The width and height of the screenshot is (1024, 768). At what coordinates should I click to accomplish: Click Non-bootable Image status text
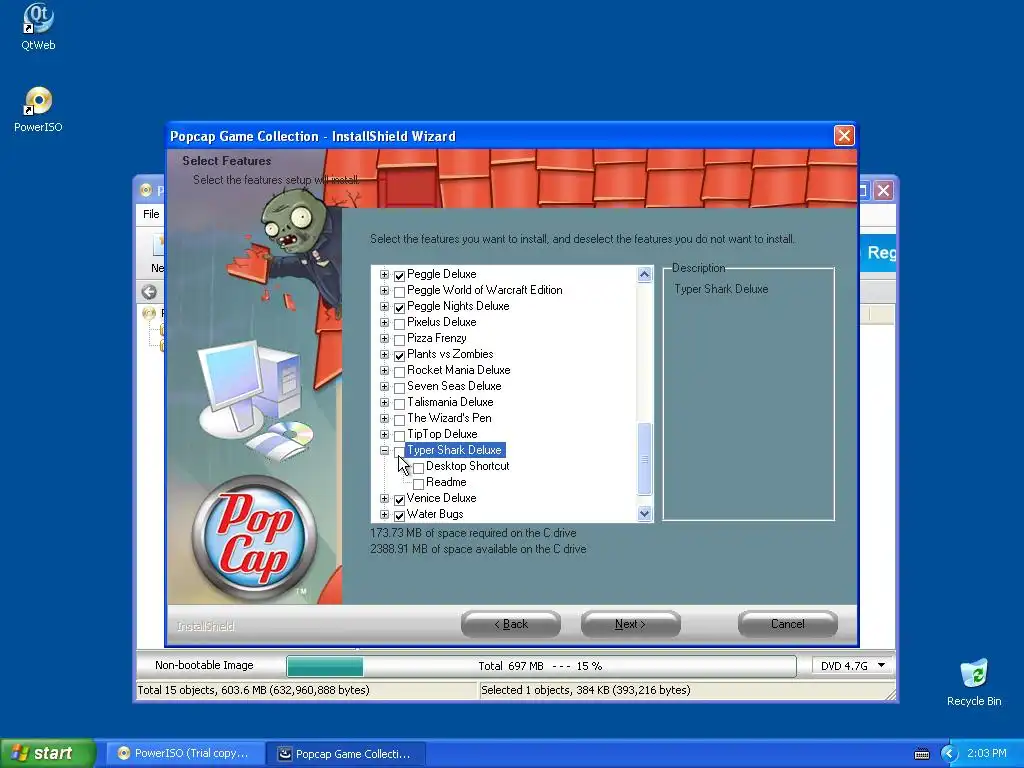[204, 665]
